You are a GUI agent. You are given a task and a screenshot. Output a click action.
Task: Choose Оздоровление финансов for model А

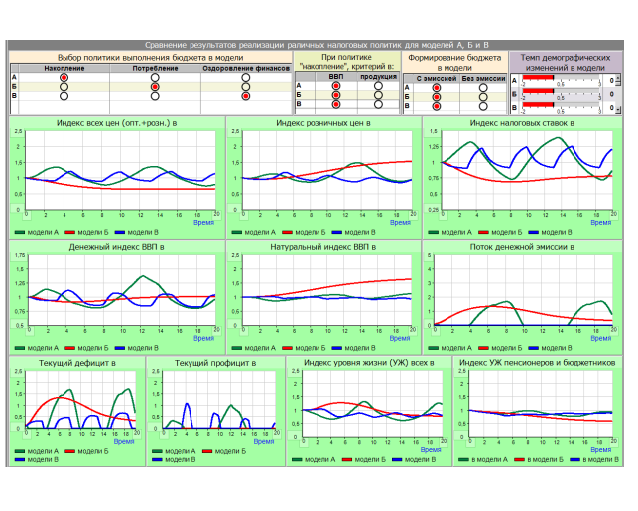pos(245,77)
